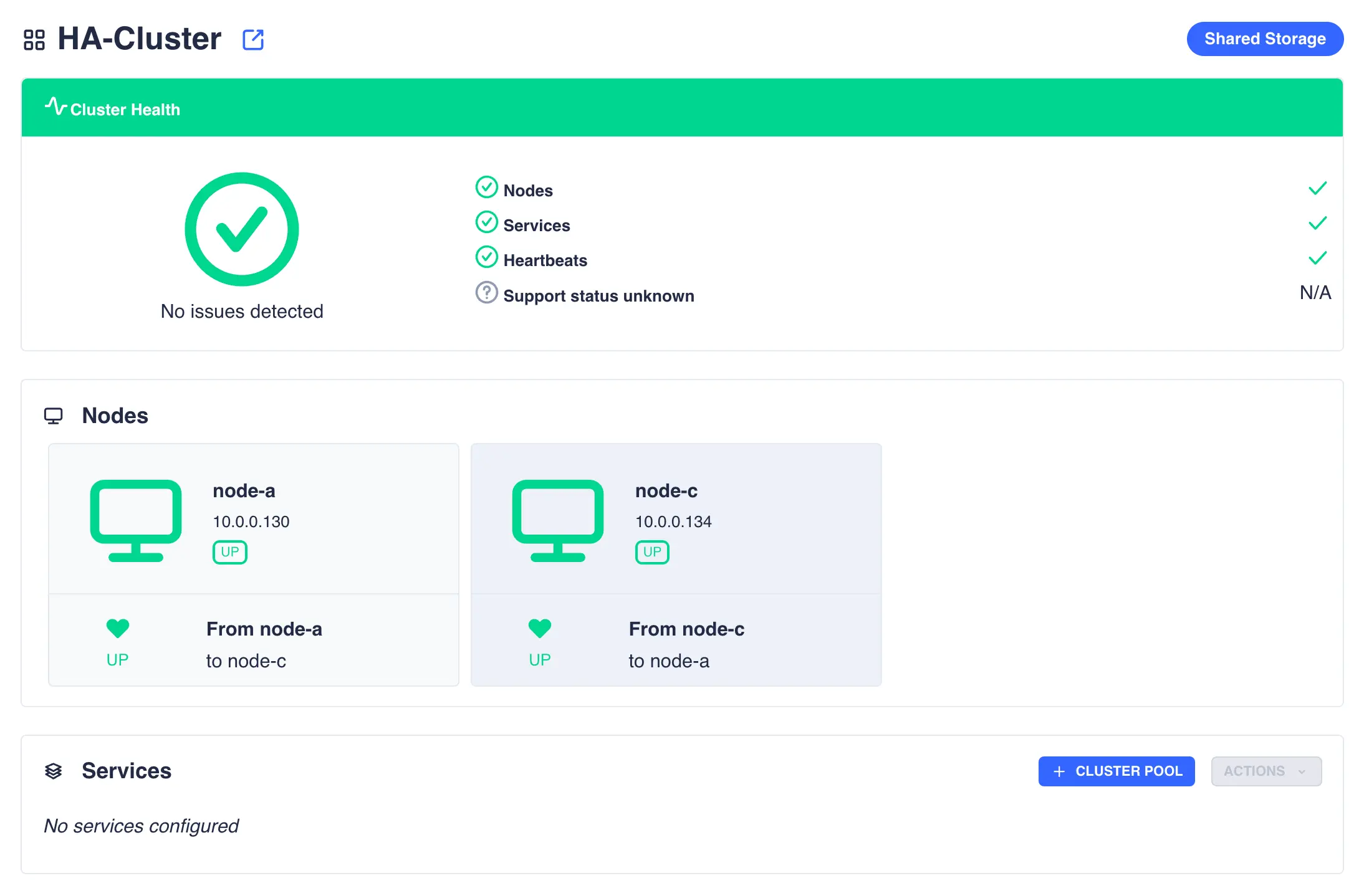
Task: Click the grid icon beside HA-Cluster title
Action: coord(34,39)
